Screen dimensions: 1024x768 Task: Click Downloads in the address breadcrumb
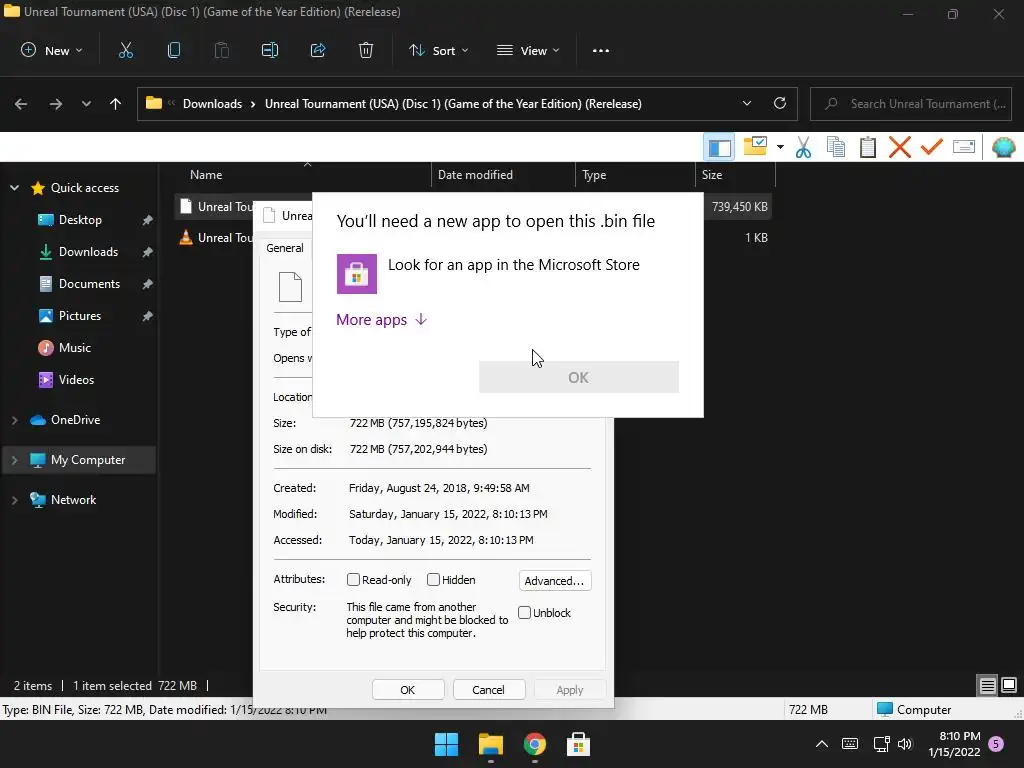[x=212, y=104]
